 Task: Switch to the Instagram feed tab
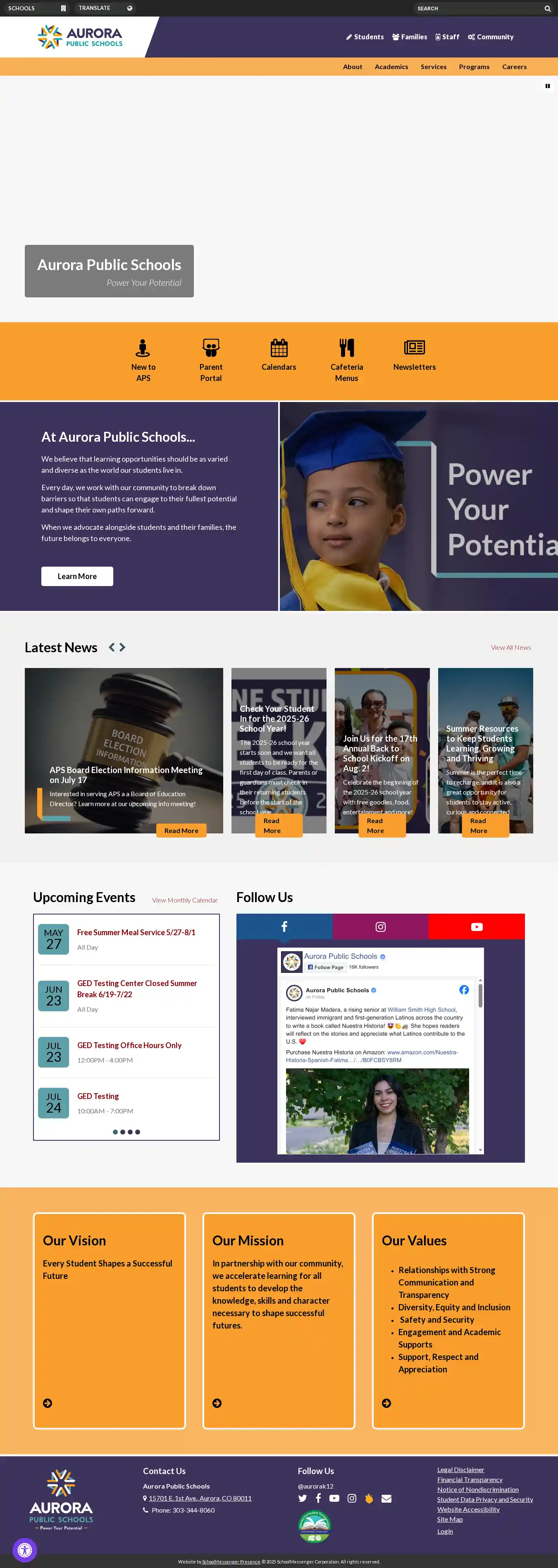(x=380, y=926)
